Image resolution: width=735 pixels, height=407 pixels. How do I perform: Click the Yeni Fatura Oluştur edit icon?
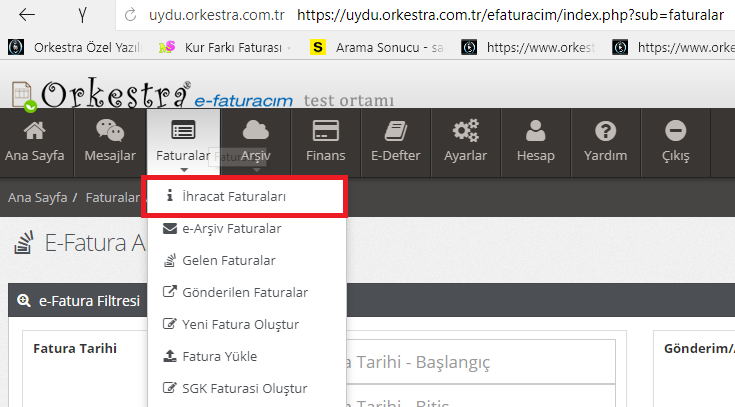point(170,324)
